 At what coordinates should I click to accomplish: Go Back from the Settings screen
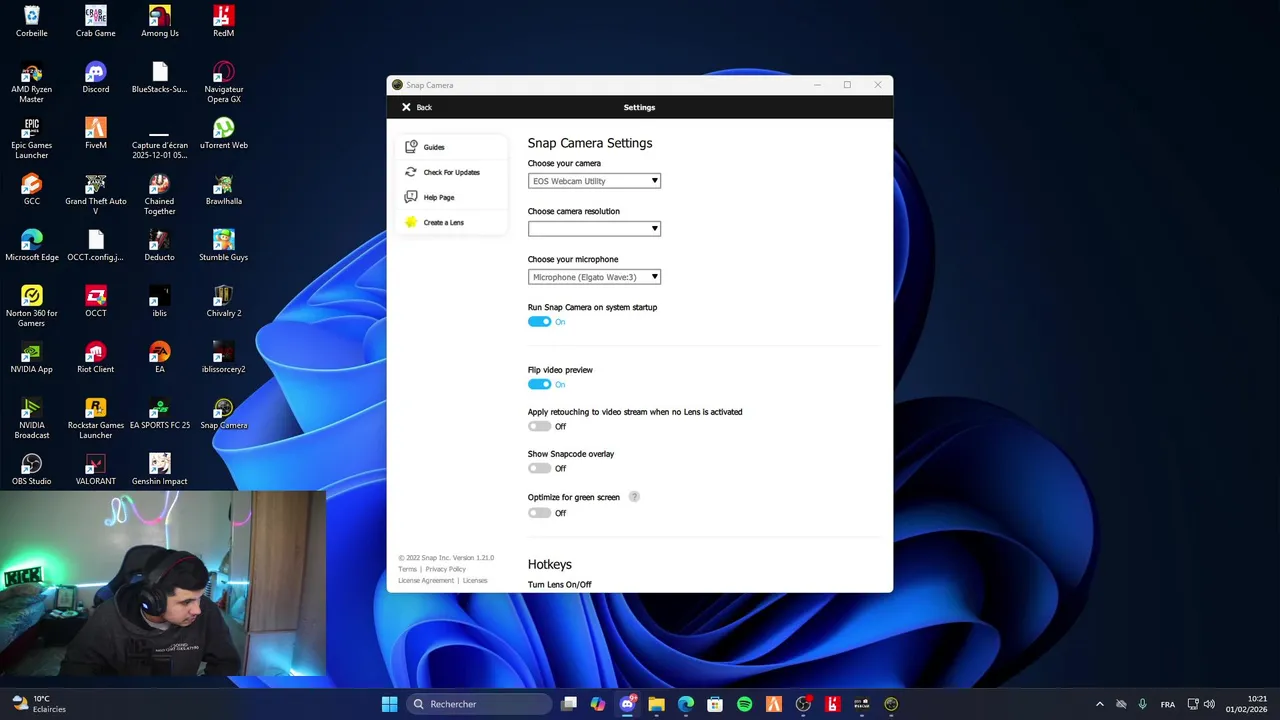pyautogui.click(x=416, y=107)
